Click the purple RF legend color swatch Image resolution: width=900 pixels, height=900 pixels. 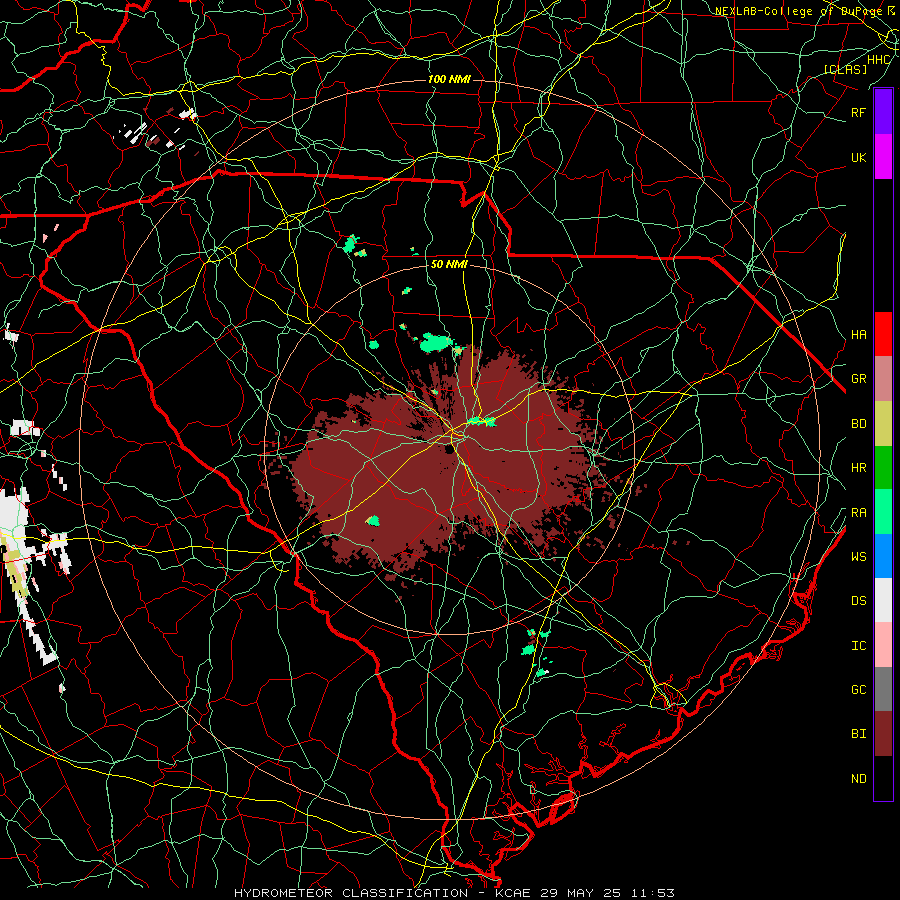coord(883,112)
